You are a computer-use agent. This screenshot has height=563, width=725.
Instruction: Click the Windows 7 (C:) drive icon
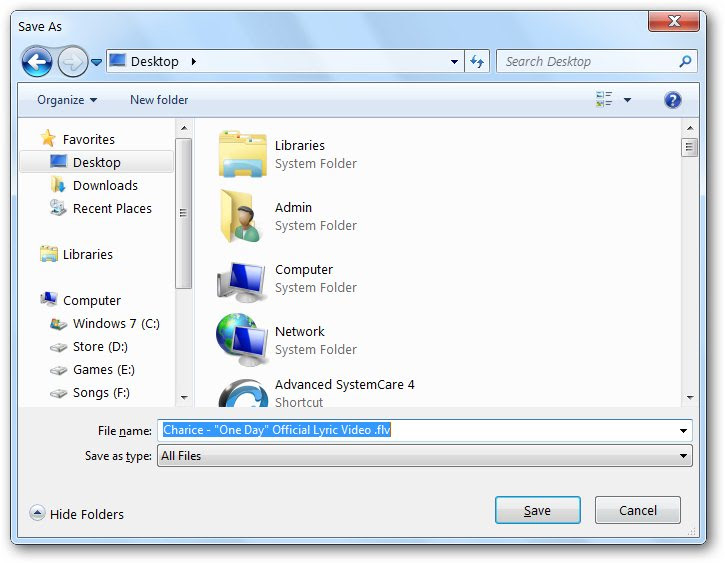[58, 324]
